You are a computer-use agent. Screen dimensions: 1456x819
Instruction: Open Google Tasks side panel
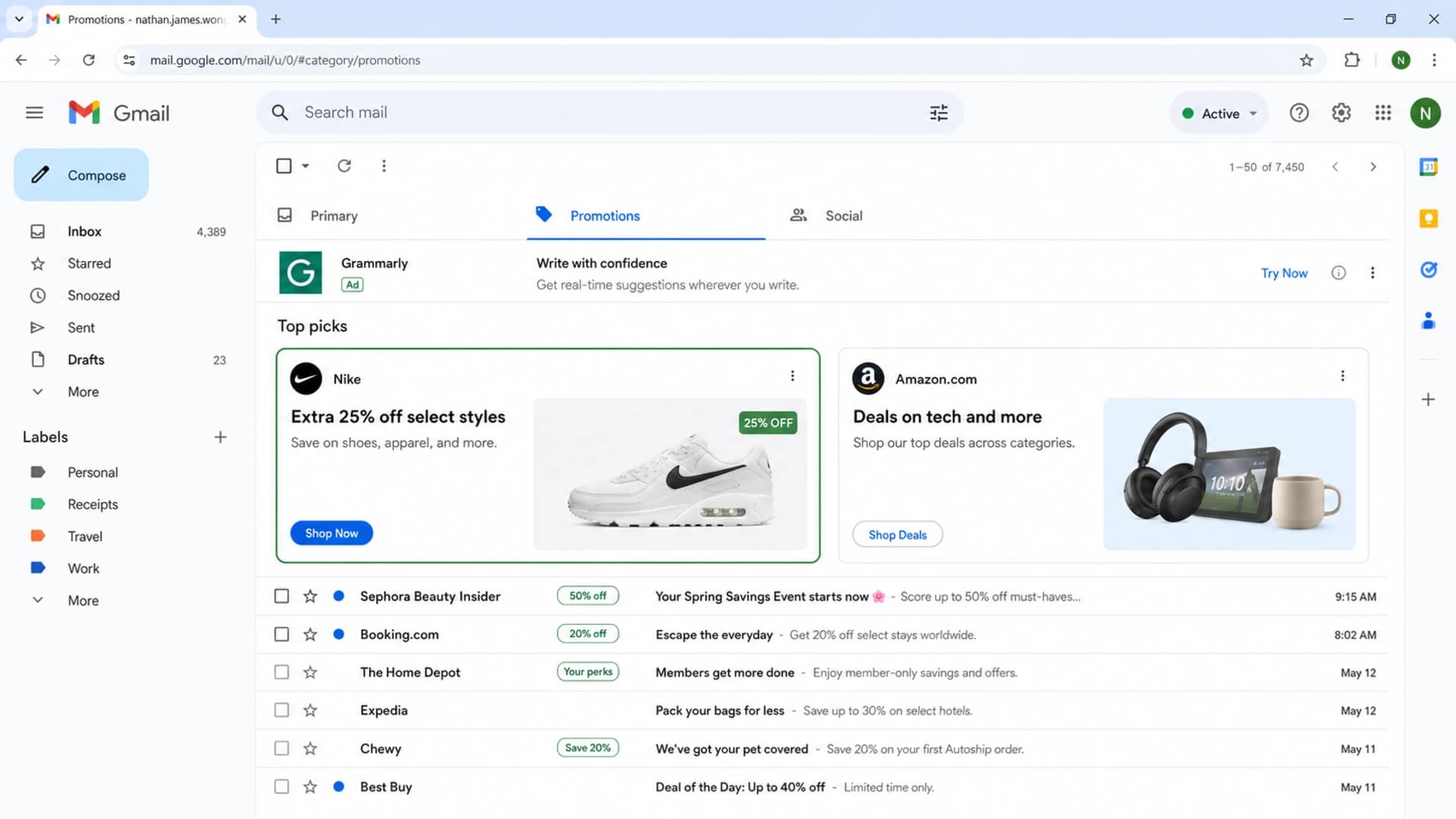(x=1428, y=269)
